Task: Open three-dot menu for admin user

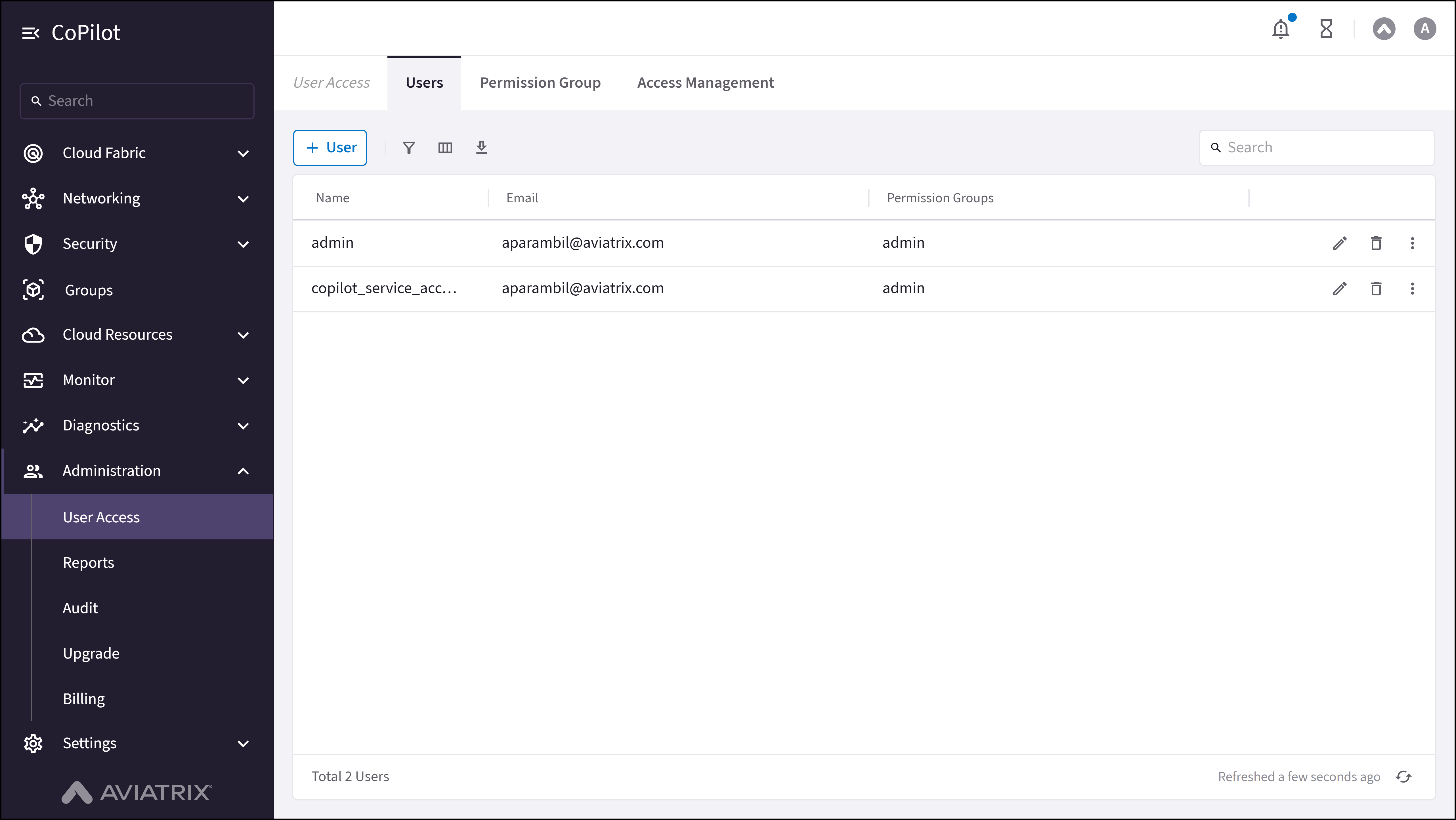Action: (1412, 243)
